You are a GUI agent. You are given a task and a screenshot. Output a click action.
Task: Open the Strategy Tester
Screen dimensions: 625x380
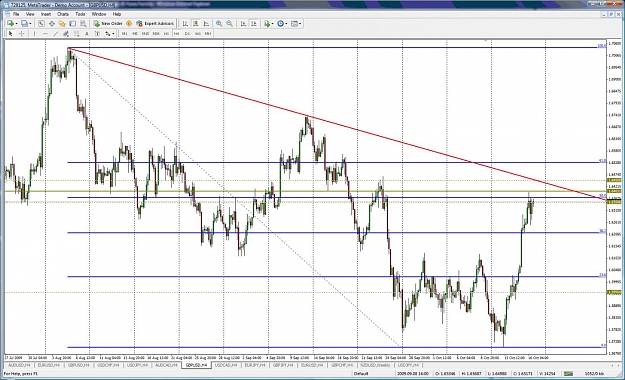[x=83, y=24]
